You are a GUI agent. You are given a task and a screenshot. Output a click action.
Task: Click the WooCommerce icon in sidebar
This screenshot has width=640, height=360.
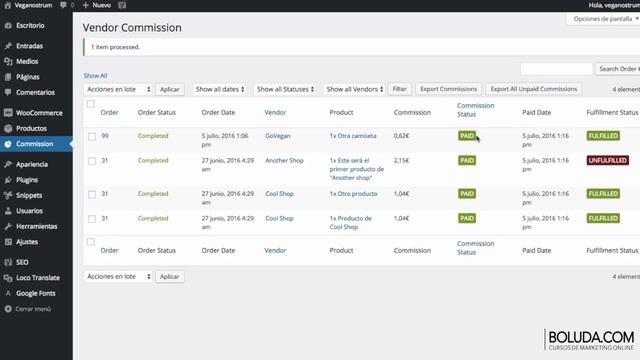click(x=8, y=113)
